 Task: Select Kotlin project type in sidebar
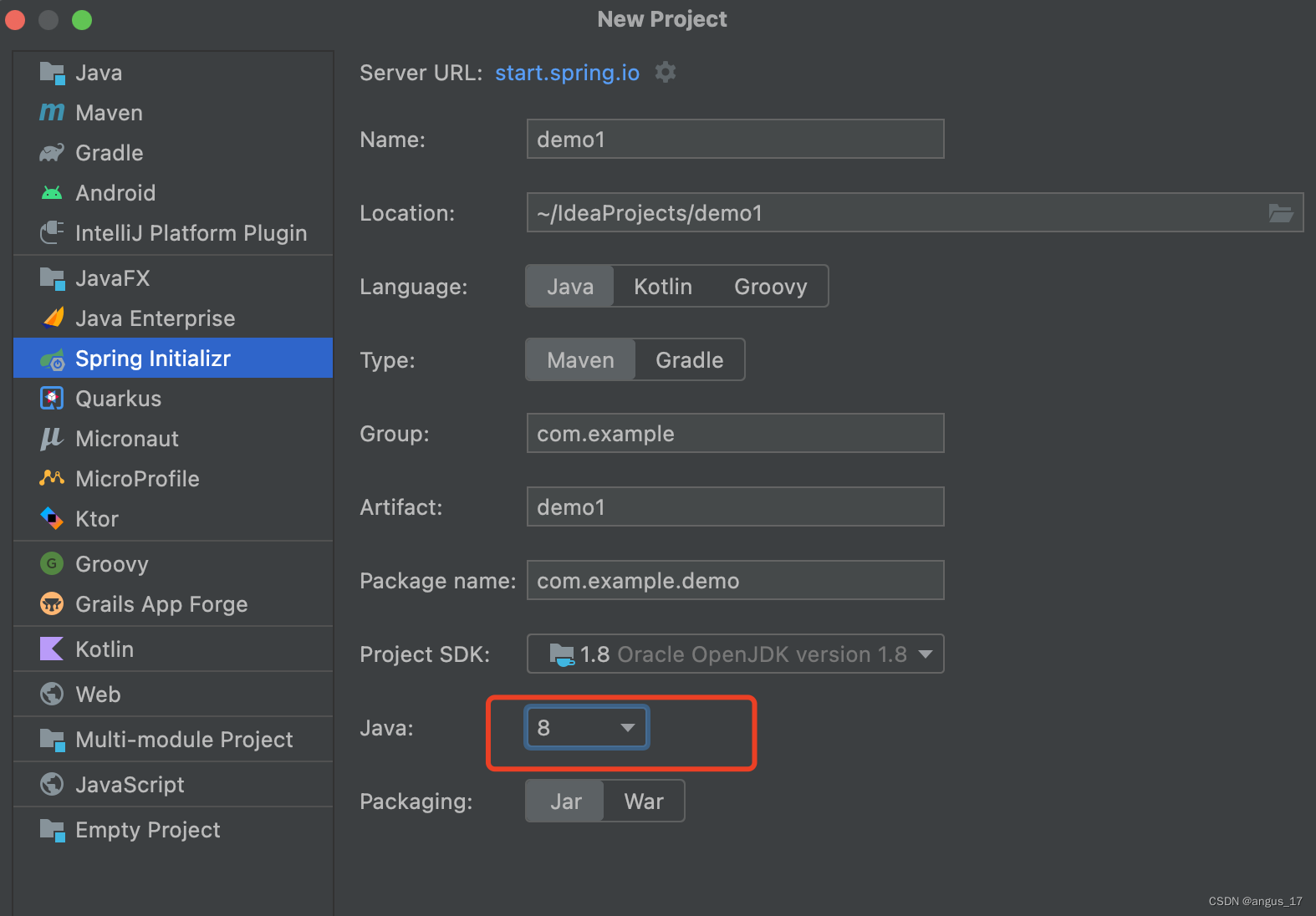tap(173, 649)
